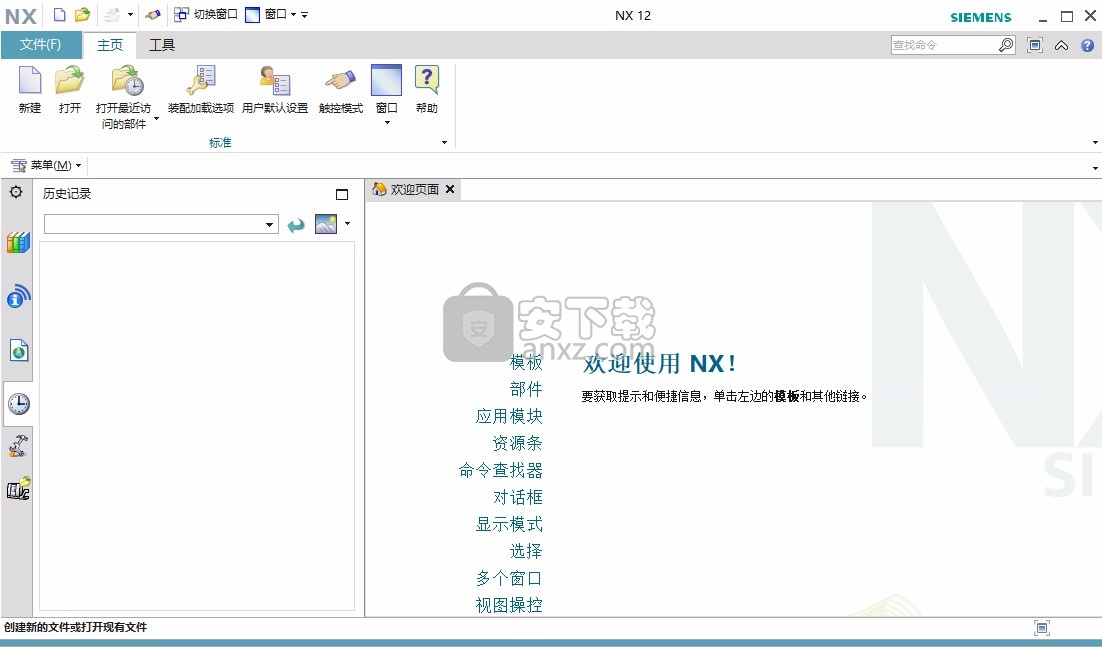Expand the ribbon 窗口 dropdown arrow
This screenshot has height=647, width=1102.
tap(387, 123)
